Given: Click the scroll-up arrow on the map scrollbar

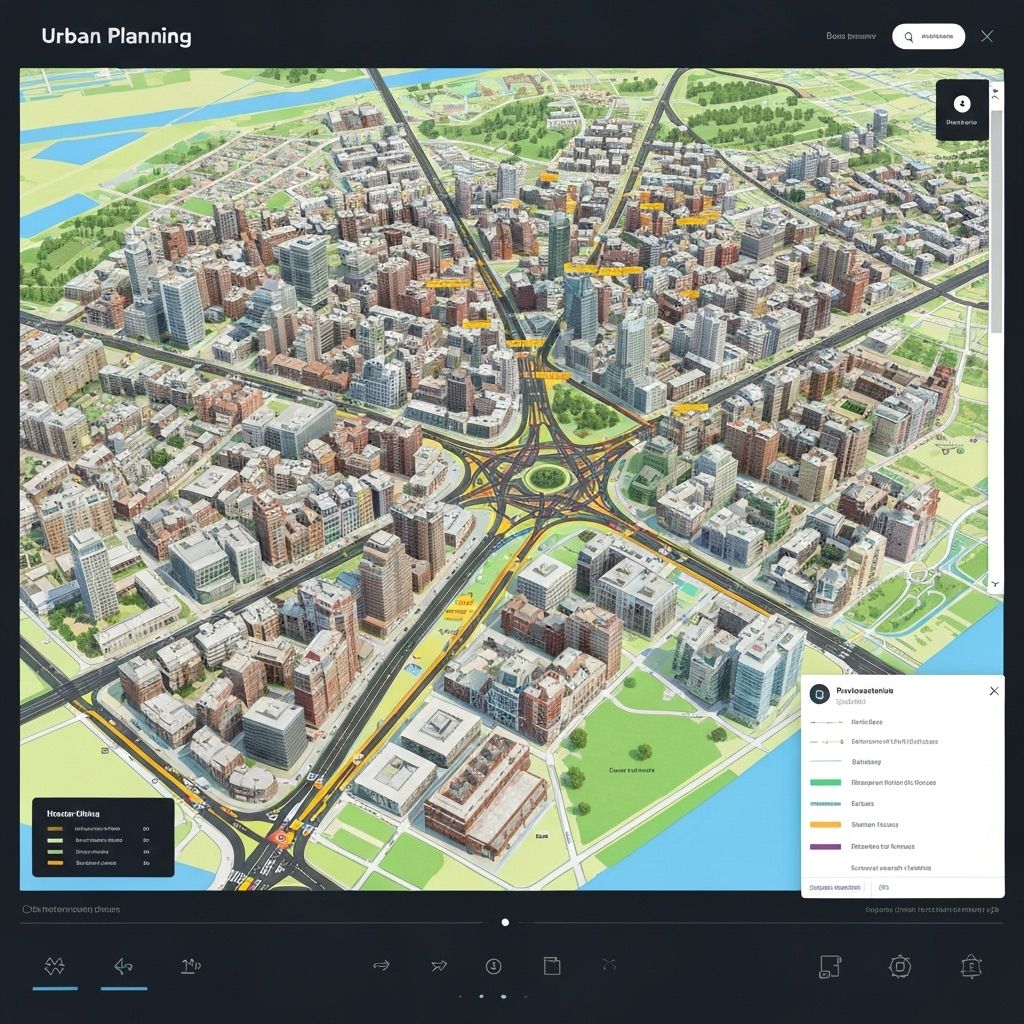Looking at the screenshot, I should (996, 91).
